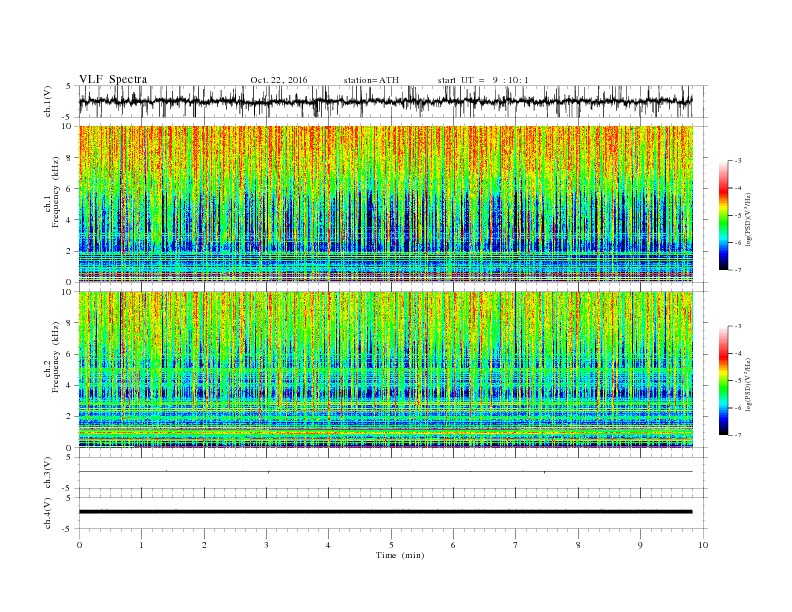Click tick label "5" on the Time axis
Screen dimensions: 792x612
(391, 545)
